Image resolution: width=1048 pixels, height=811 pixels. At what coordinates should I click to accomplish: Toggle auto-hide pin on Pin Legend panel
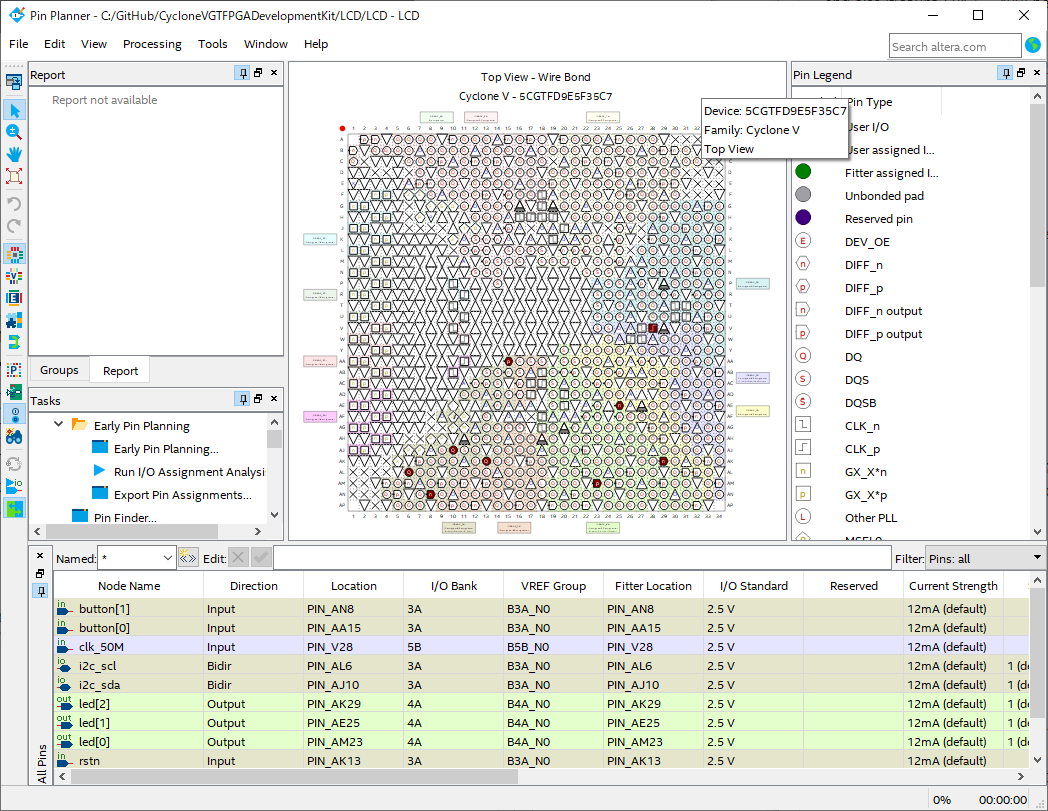[x=1007, y=74]
